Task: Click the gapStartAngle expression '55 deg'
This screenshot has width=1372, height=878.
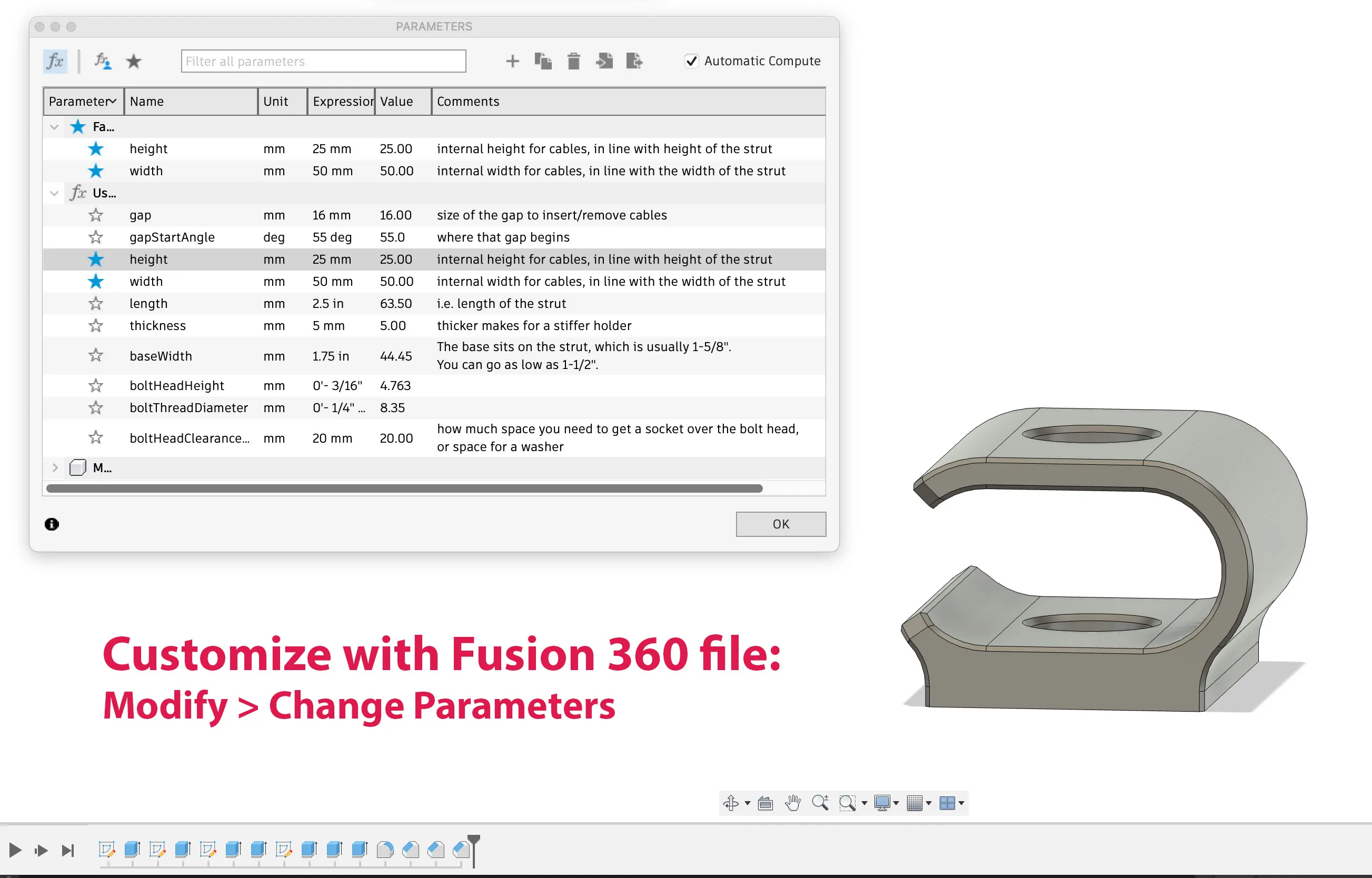Action: (x=332, y=237)
